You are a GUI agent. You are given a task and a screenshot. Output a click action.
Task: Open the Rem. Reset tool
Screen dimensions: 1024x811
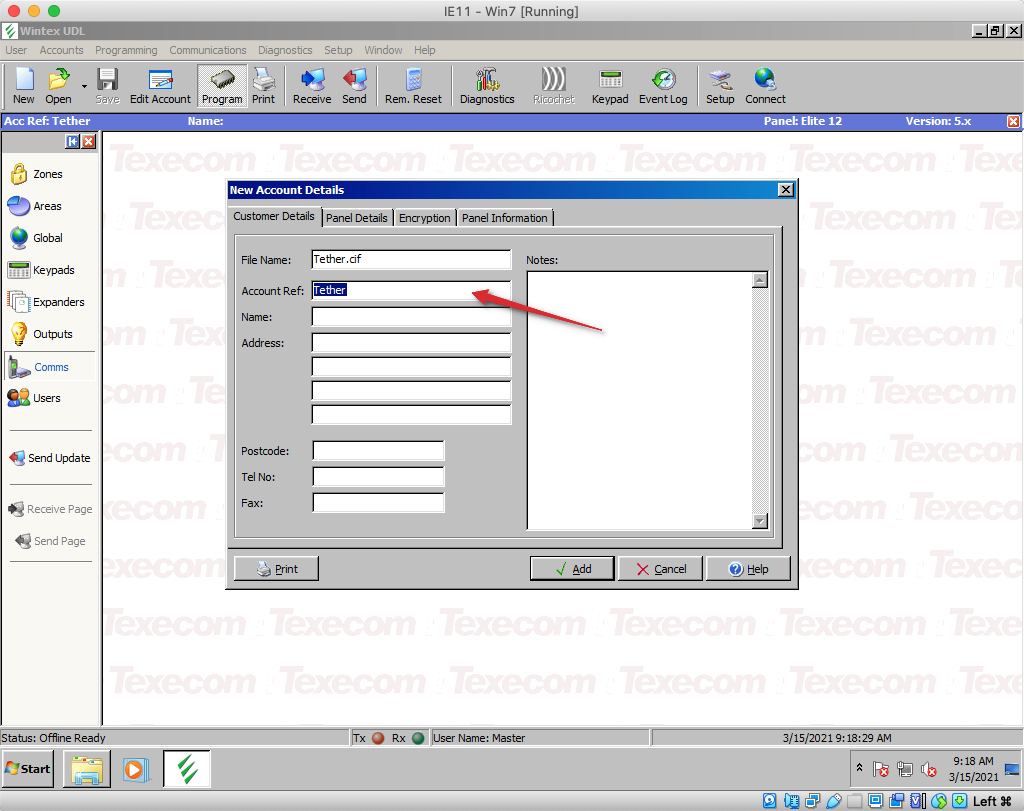pos(413,86)
